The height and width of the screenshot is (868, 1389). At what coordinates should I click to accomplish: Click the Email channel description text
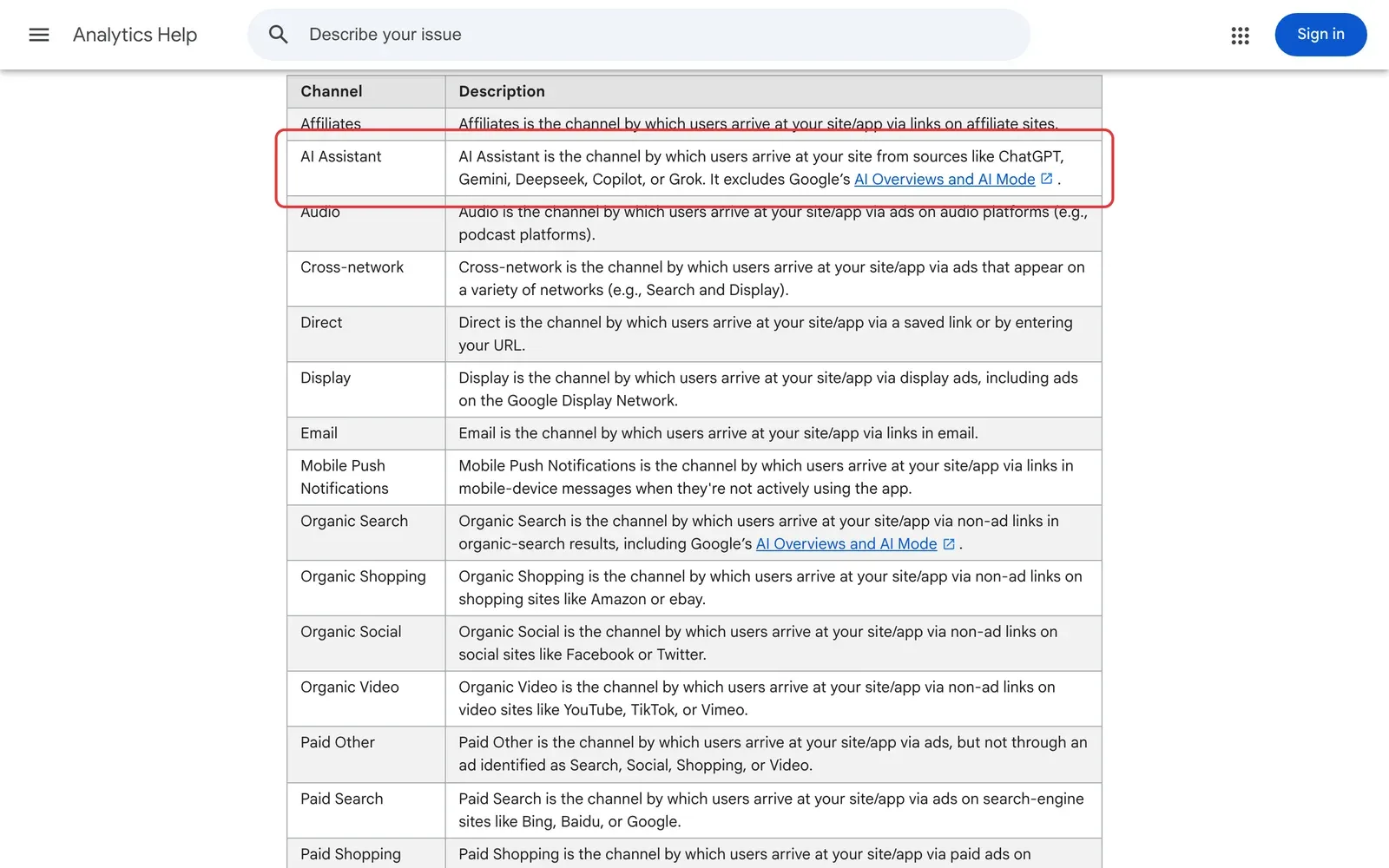click(718, 433)
